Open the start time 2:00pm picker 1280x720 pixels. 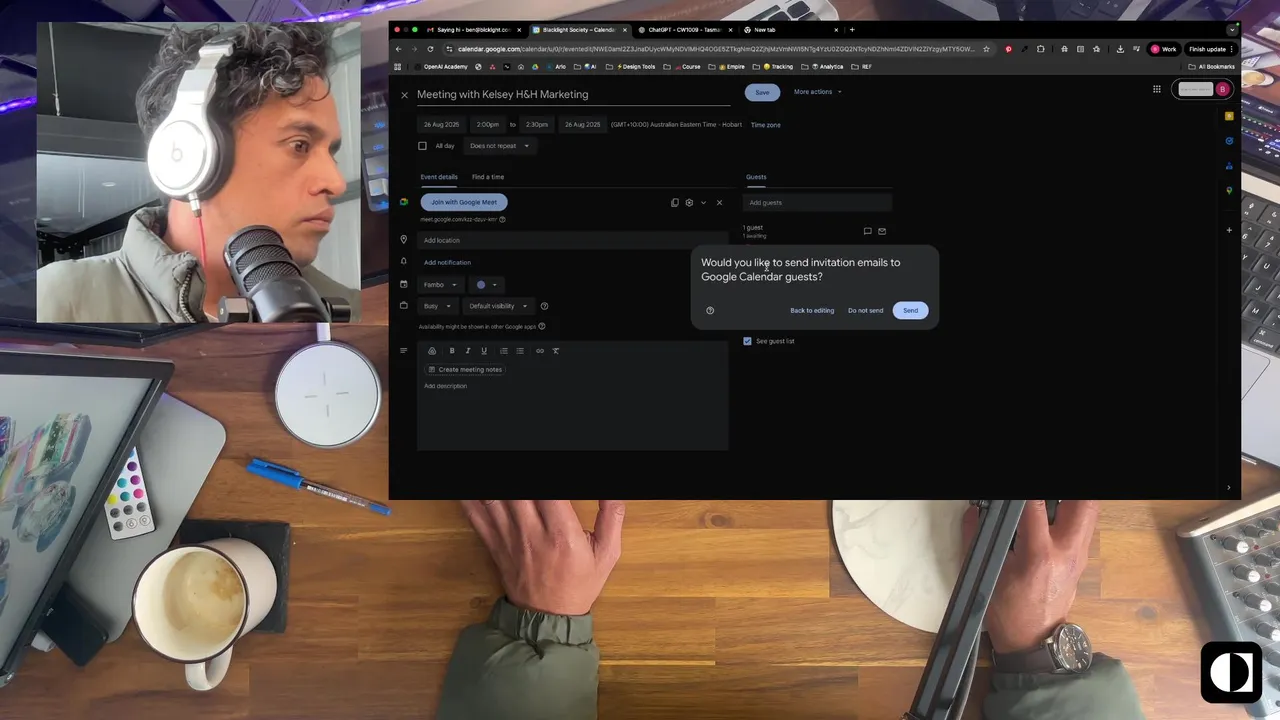point(488,125)
